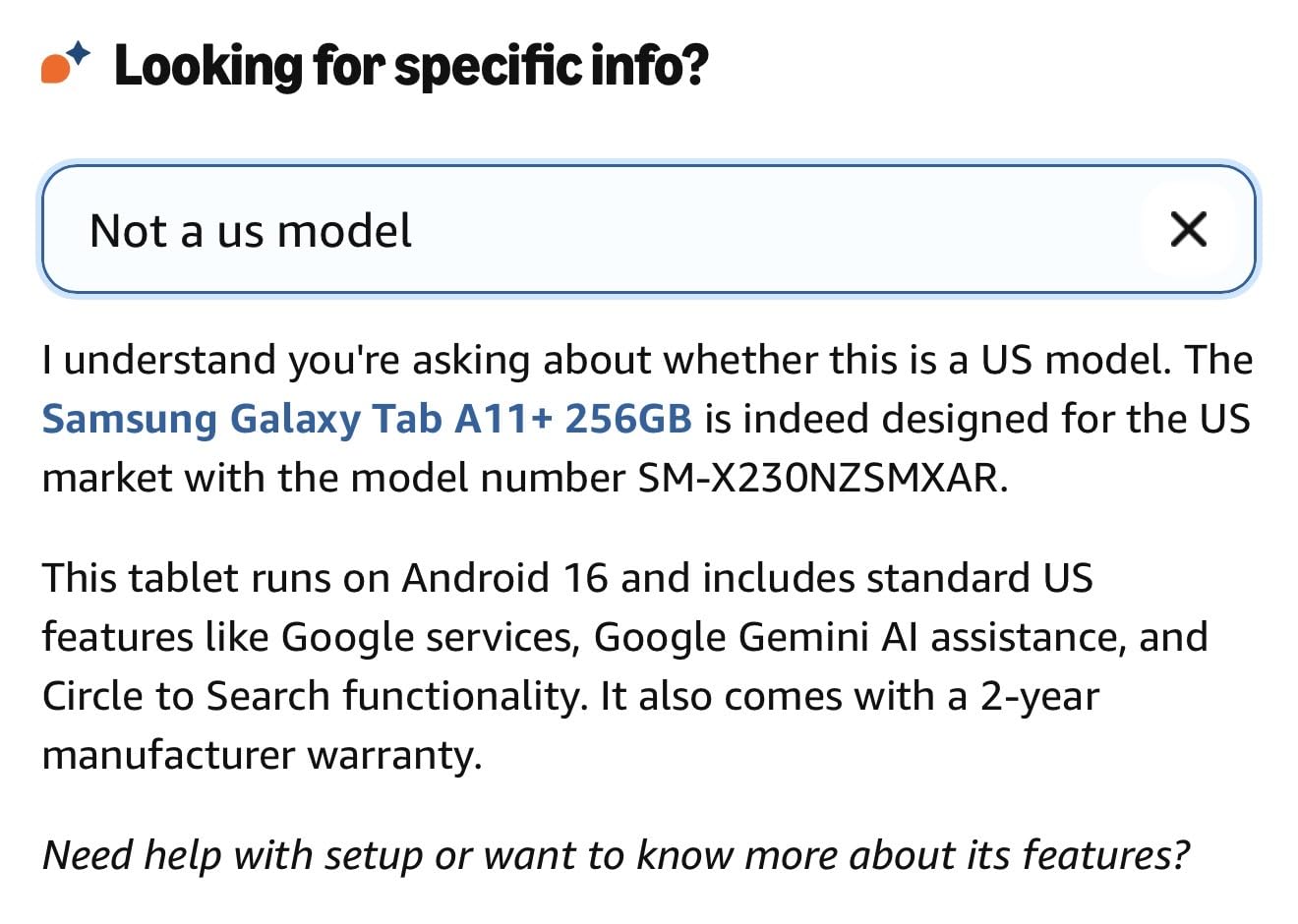
Task: Click the blue four-point star on the icon
Action: point(78,52)
